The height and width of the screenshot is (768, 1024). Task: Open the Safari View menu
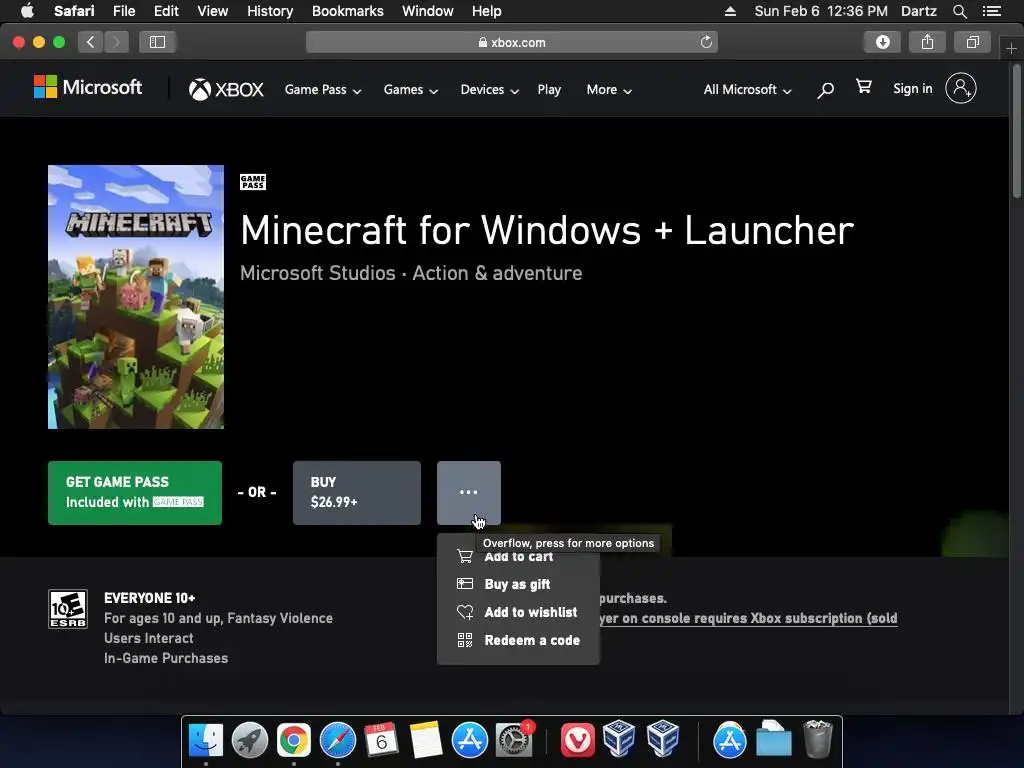[213, 11]
